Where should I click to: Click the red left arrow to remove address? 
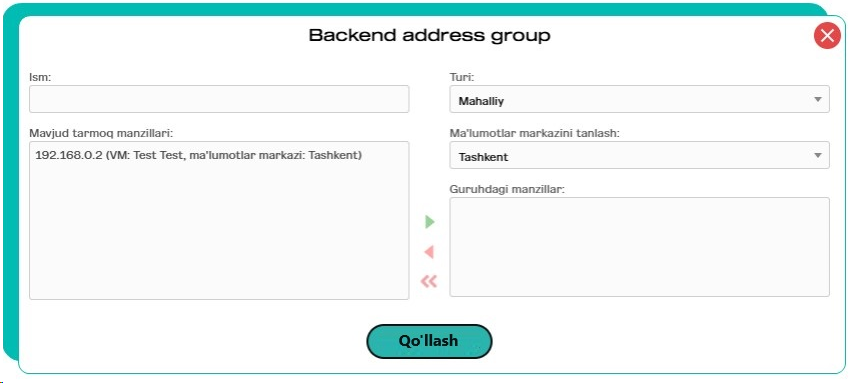pyautogui.click(x=429, y=252)
